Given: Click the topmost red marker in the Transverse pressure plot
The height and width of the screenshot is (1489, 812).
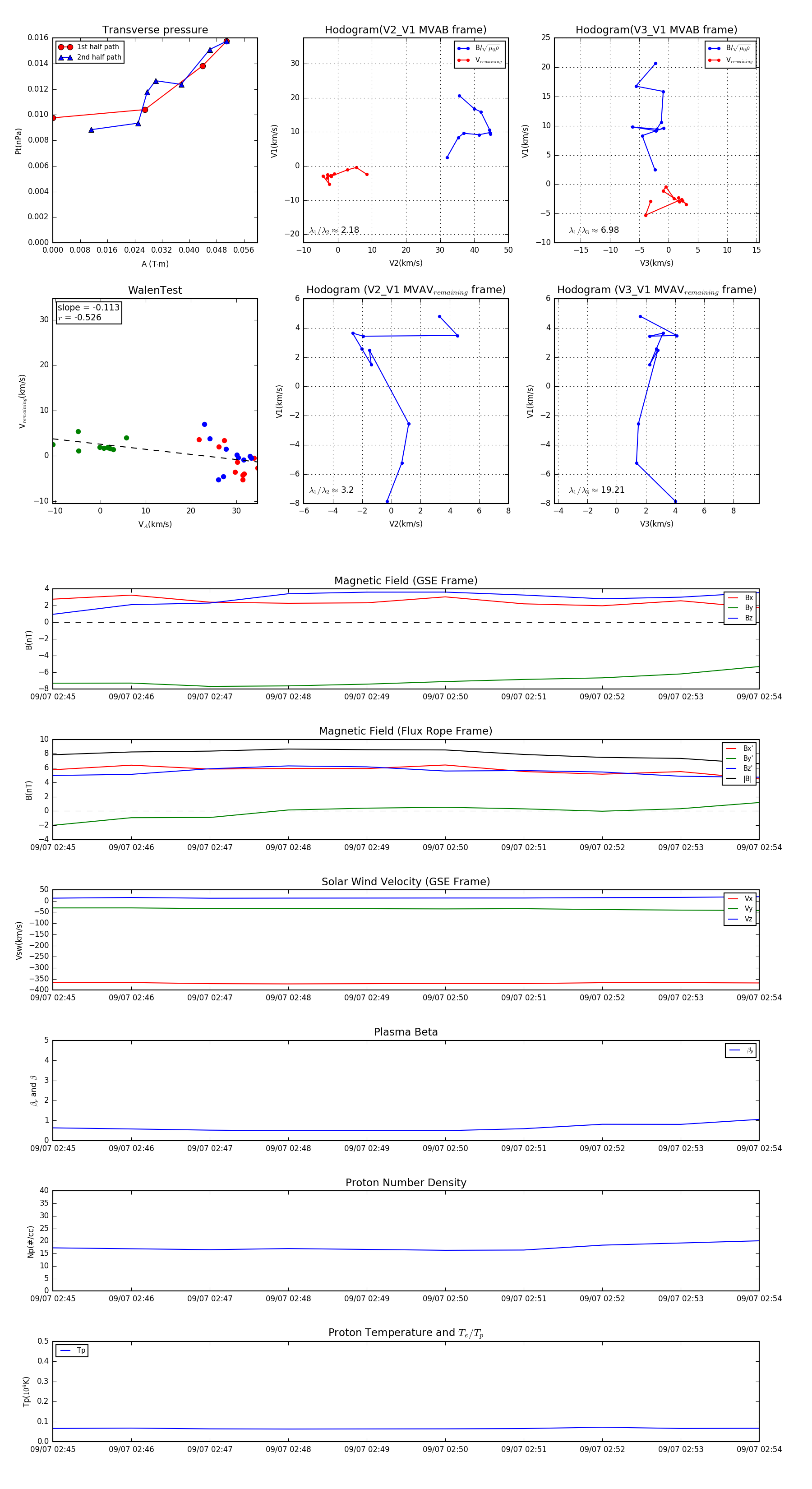Looking at the screenshot, I should point(226,42).
